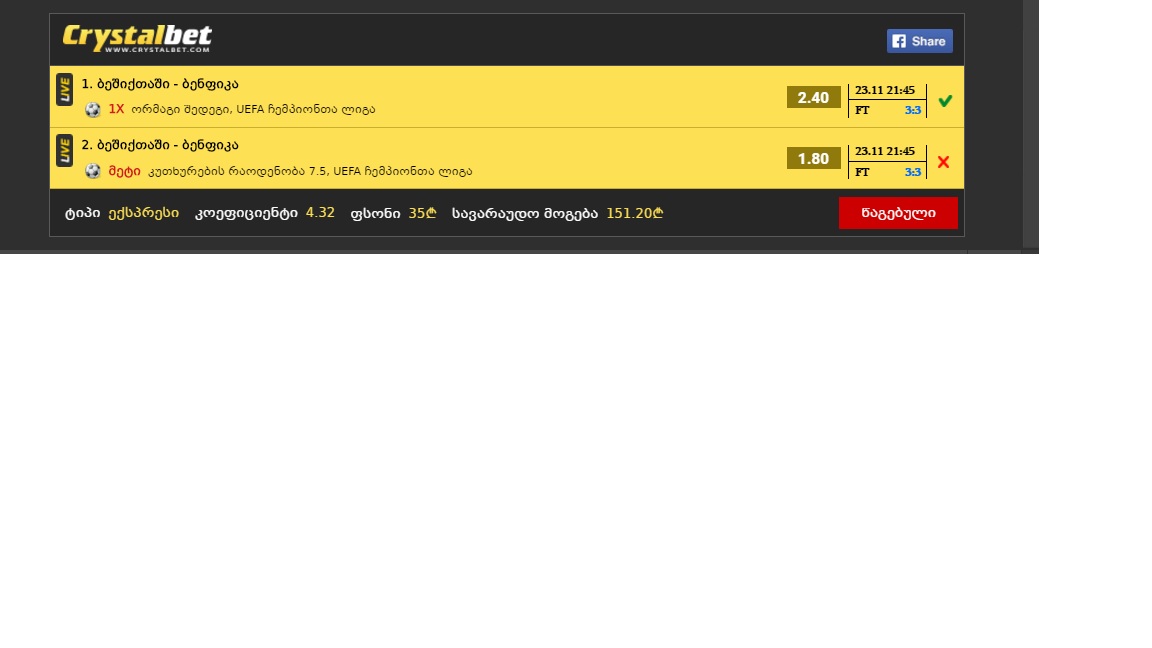Image resolution: width=1152 pixels, height=648 pixels.
Task: Click the 23.11 21:45 date on bet 2
Action: point(885,151)
